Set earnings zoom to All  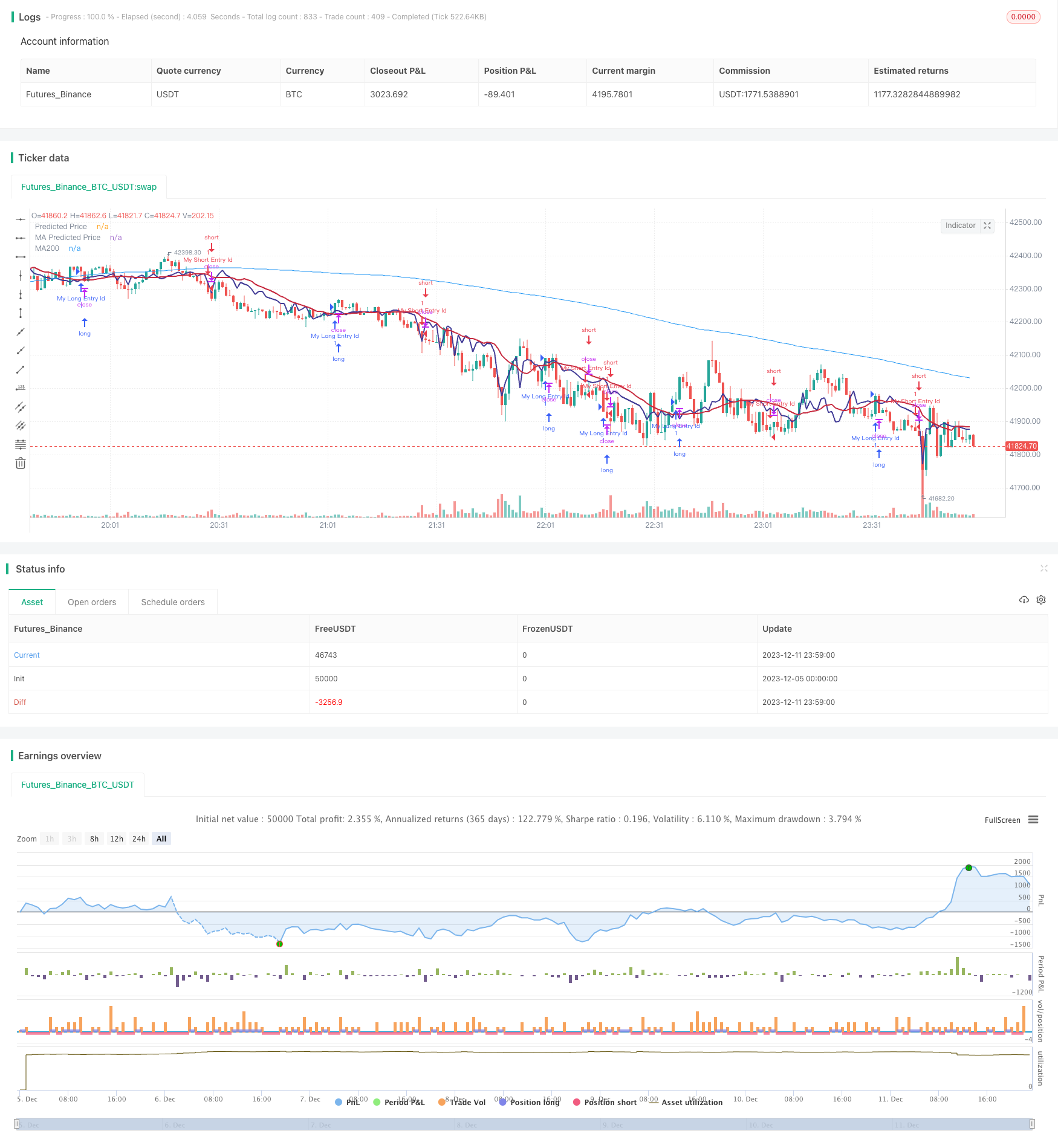[161, 838]
